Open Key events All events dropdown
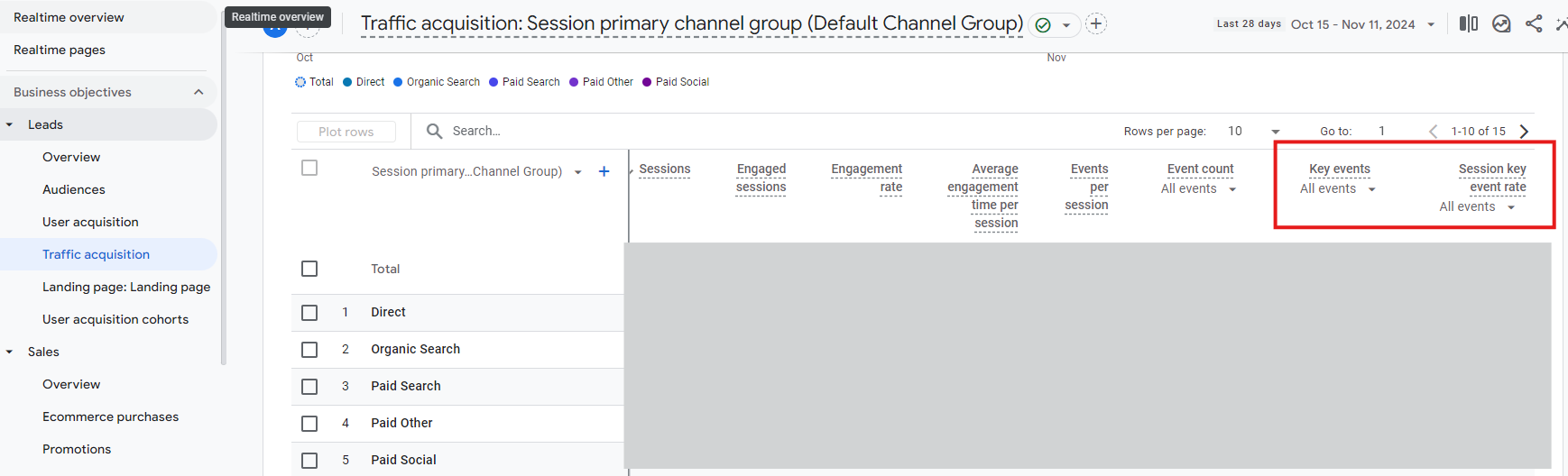Screen dimensions: 1568x476 tap(1337, 189)
